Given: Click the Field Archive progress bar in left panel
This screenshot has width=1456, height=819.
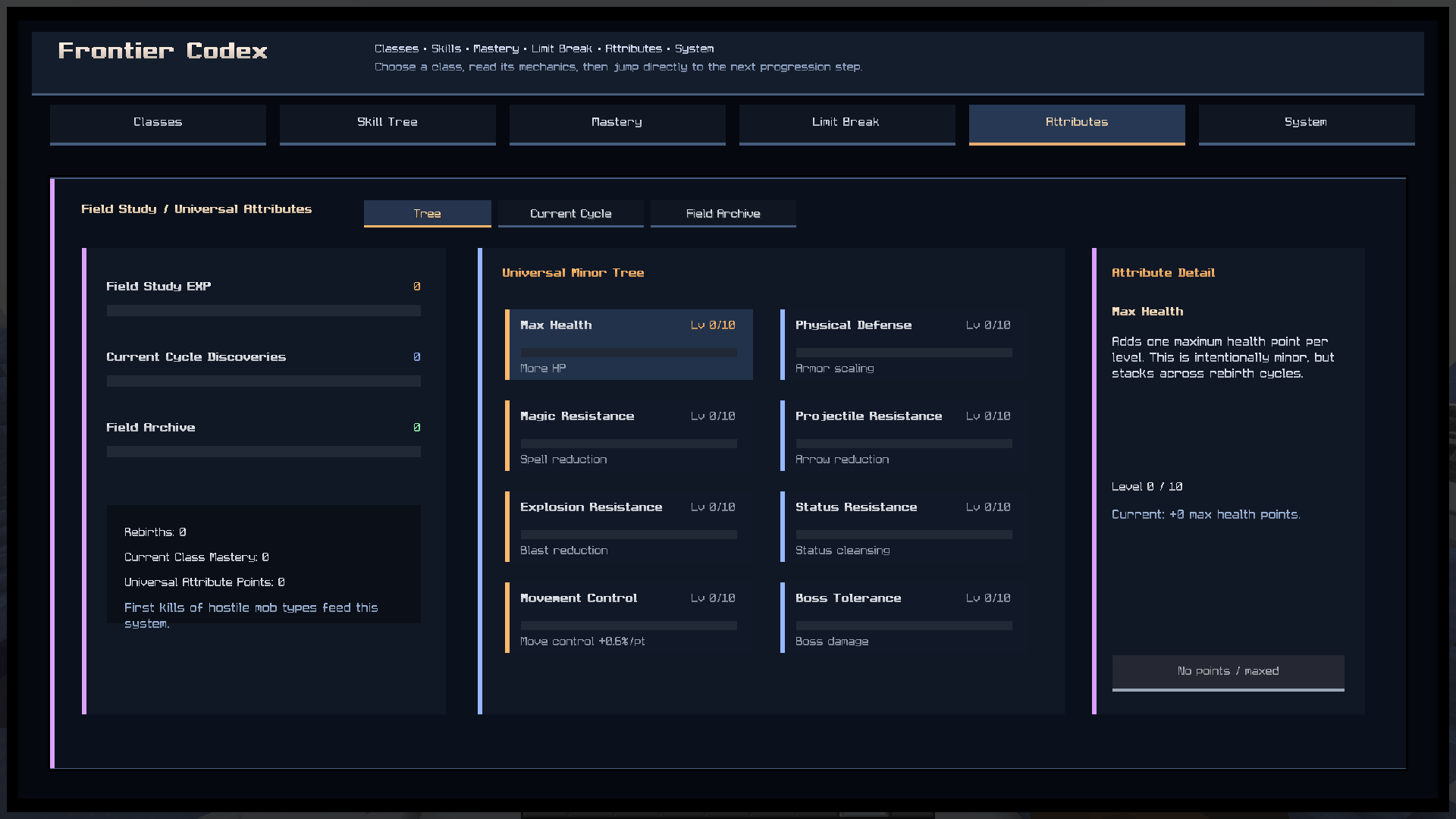Looking at the screenshot, I should pyautogui.click(x=263, y=451).
